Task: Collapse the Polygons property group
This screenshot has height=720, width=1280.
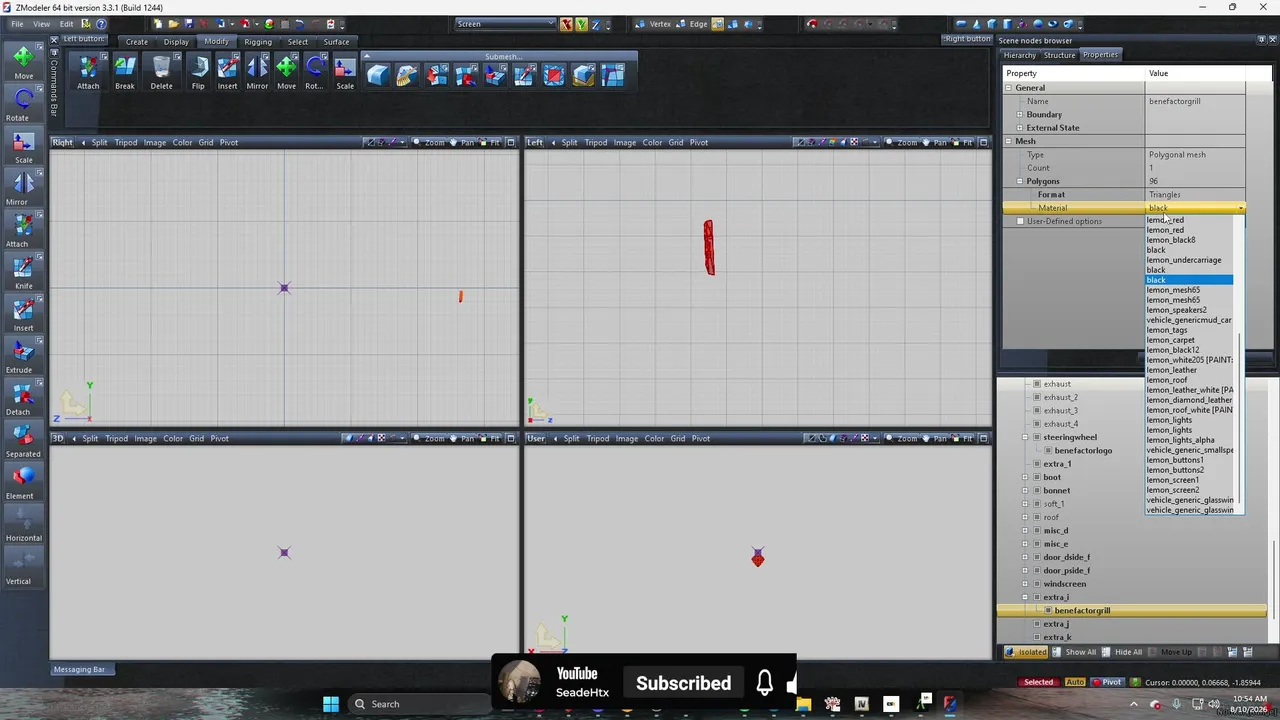Action: pos(1020,181)
